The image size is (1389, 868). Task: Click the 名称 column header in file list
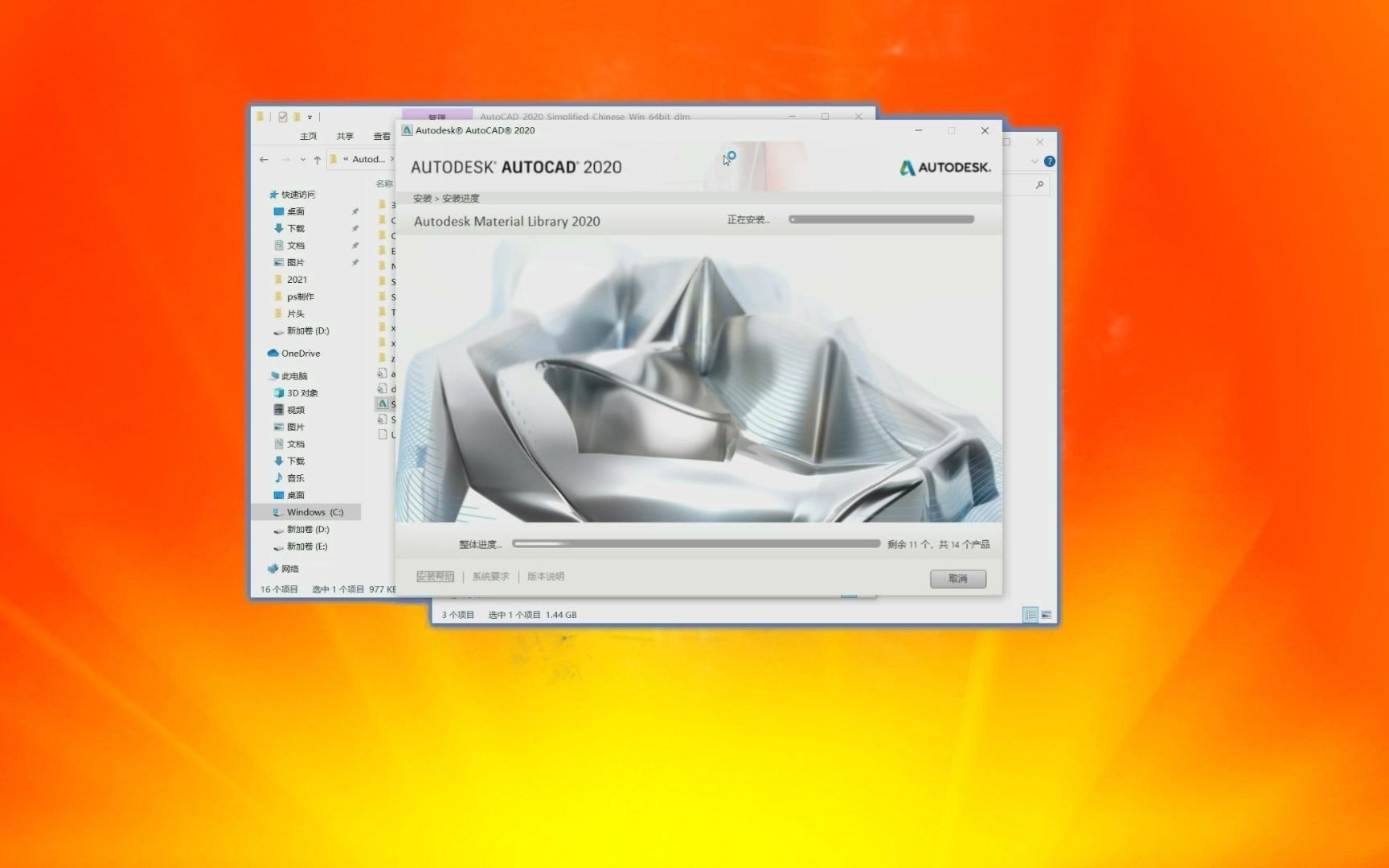(x=384, y=184)
